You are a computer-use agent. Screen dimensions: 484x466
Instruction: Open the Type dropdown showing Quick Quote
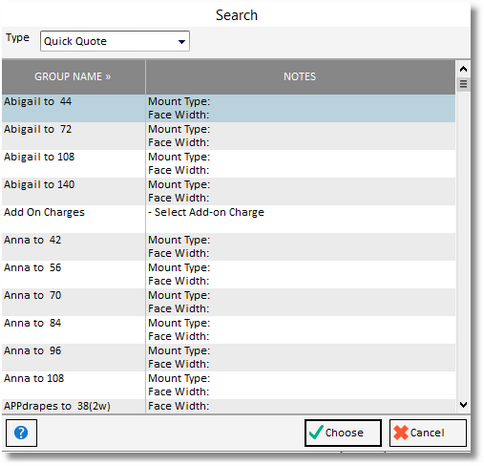coord(115,41)
